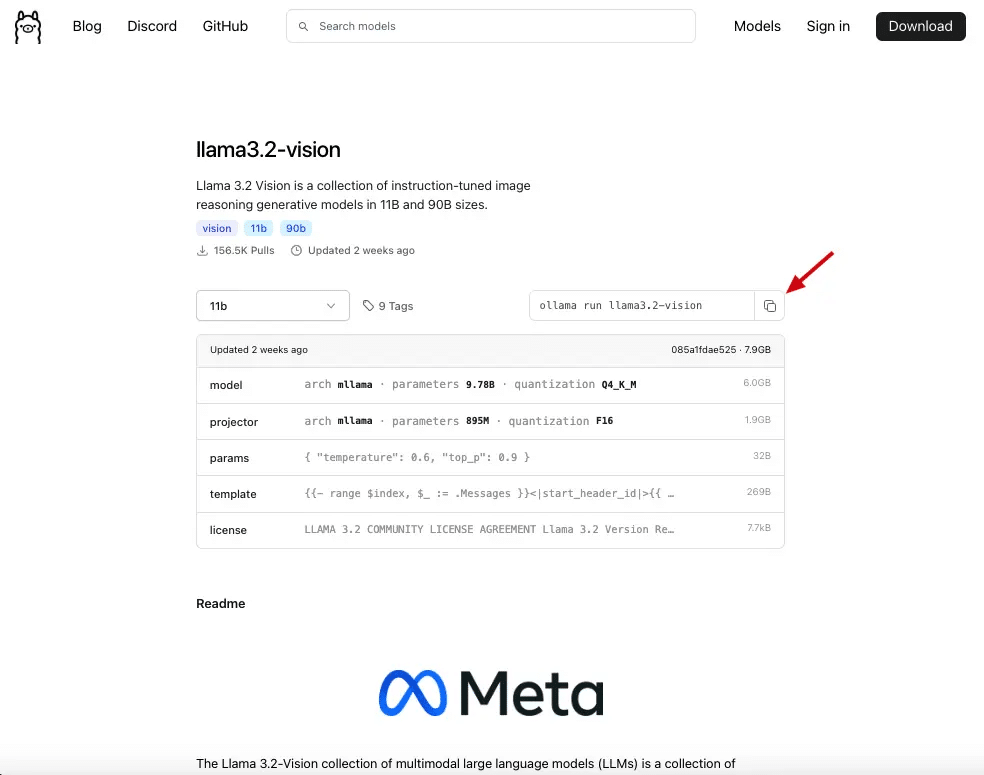
Task: Click the 156.5K Pulls text
Action: tap(243, 250)
